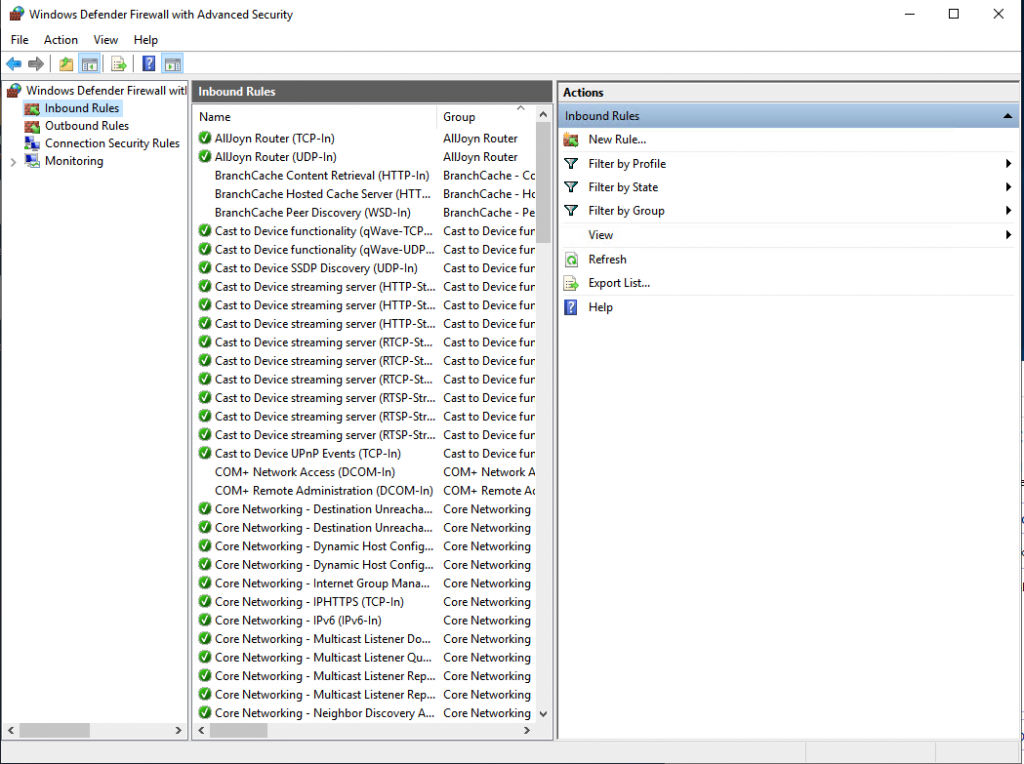This screenshot has height=764, width=1024.
Task: Select COM+ Remote Administration (DCOM-In) rule
Action: (x=364, y=490)
